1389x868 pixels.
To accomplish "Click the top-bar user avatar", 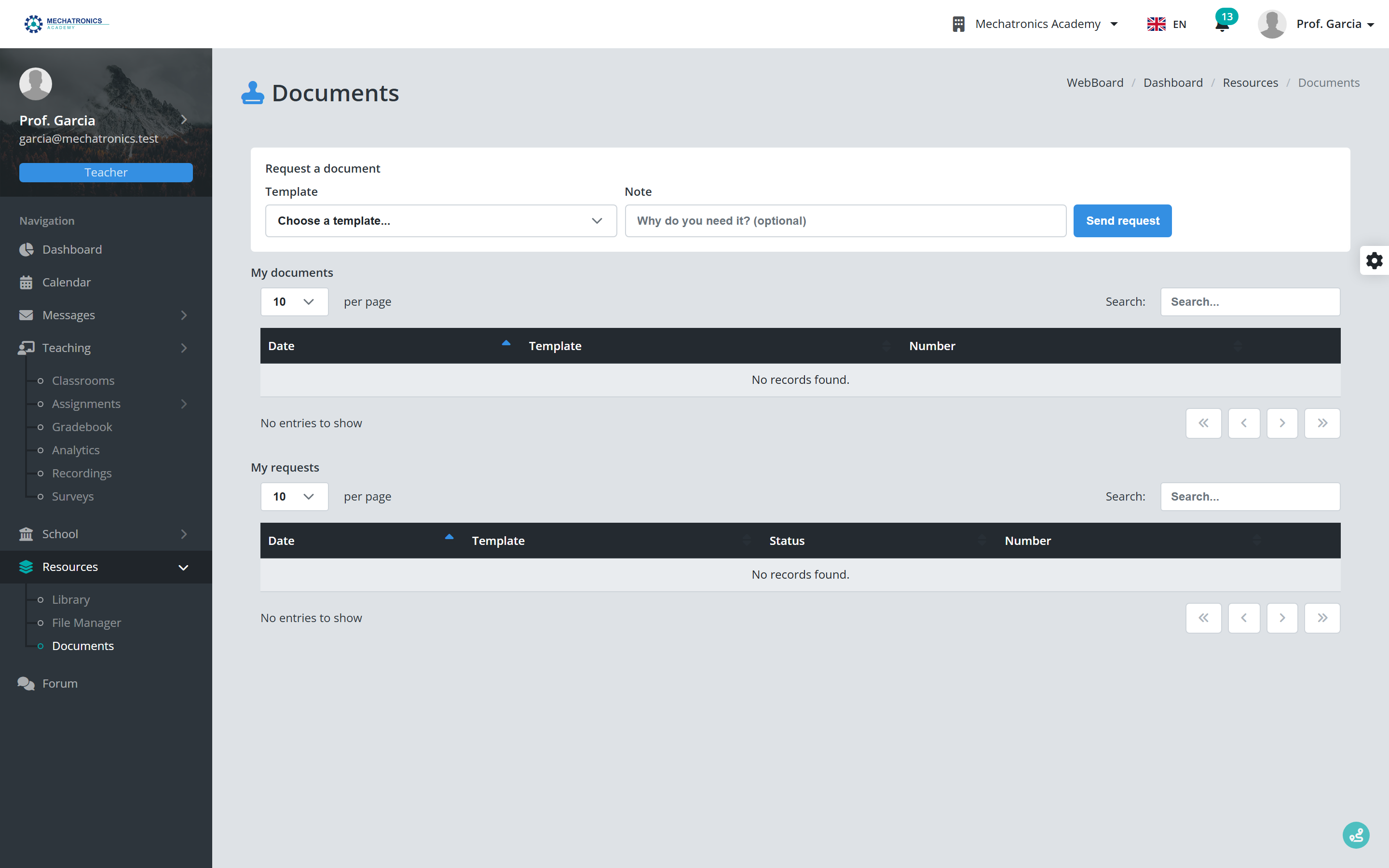I will tap(1272, 24).
